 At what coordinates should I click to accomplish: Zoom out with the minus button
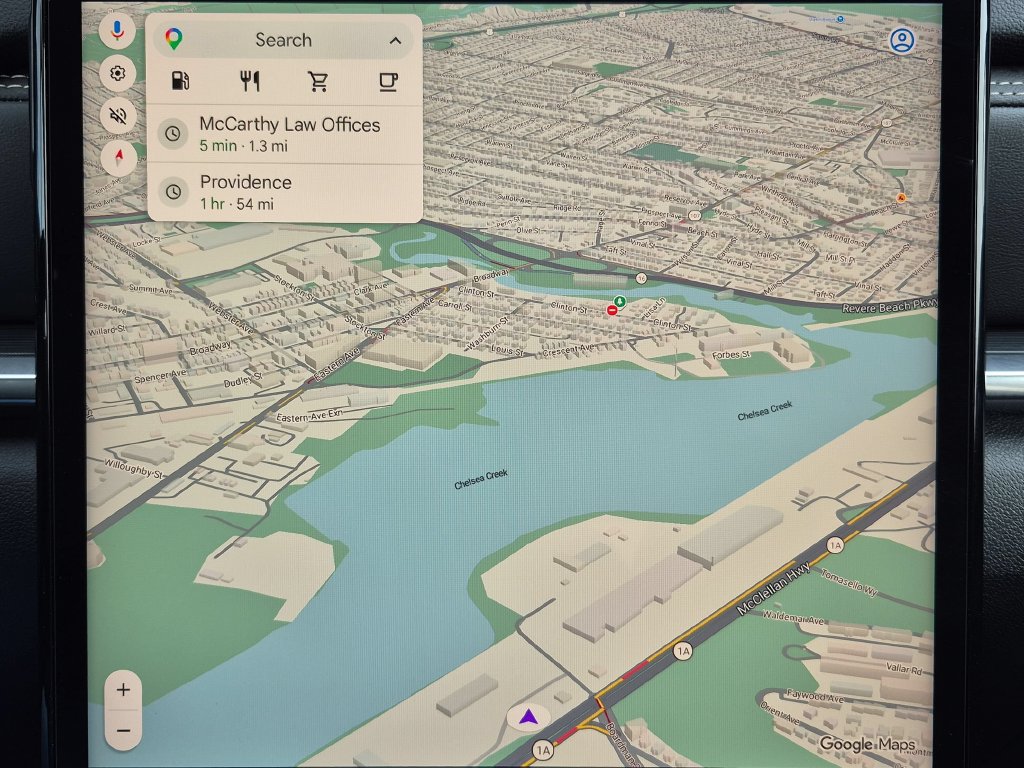click(x=123, y=731)
